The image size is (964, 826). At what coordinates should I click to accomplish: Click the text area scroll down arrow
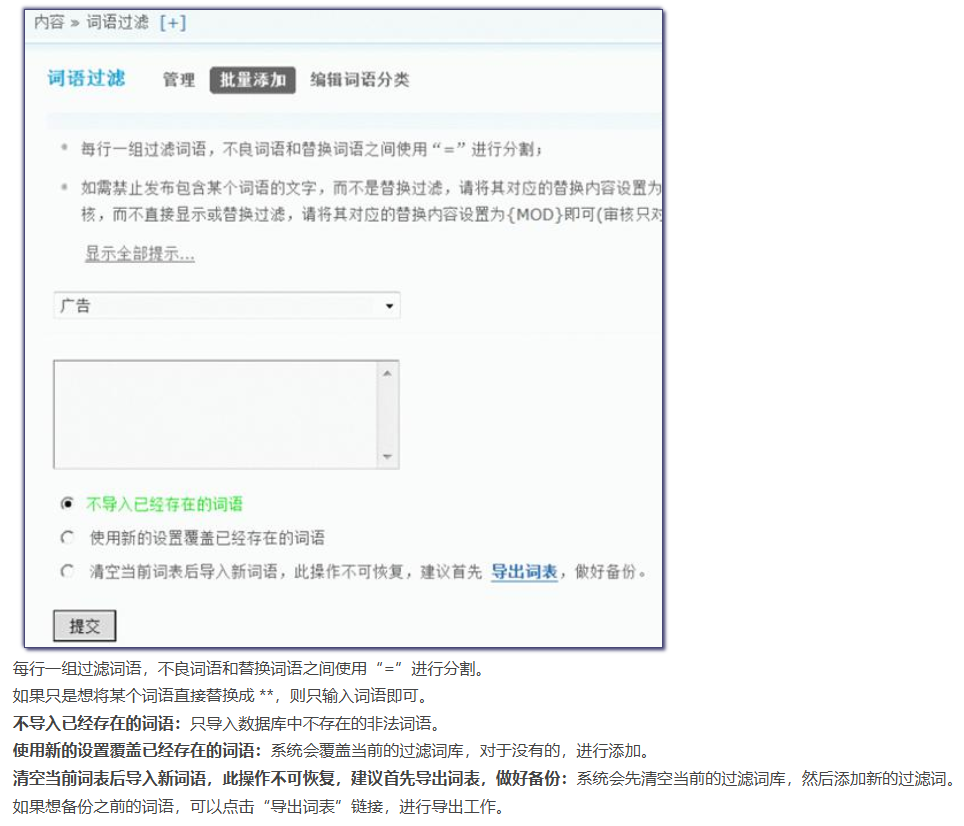point(388,457)
